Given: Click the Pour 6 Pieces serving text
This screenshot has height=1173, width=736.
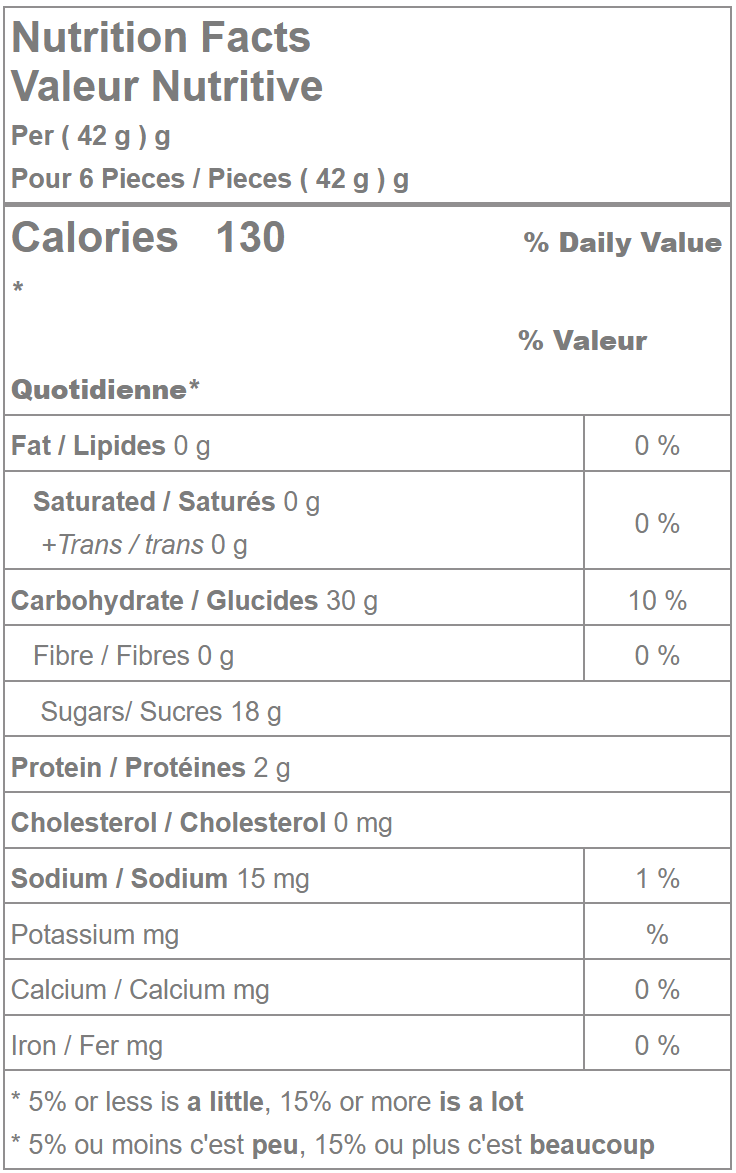Looking at the screenshot, I should 210,179.
